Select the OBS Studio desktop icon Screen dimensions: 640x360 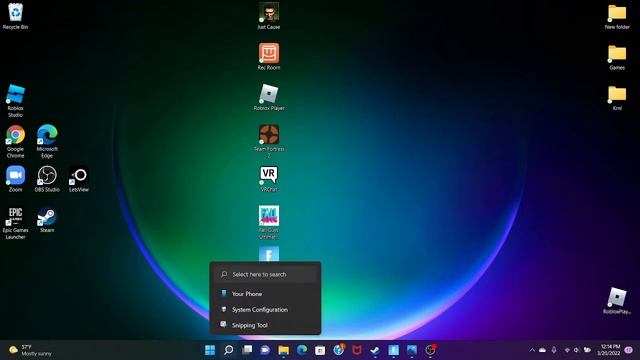click(47, 179)
